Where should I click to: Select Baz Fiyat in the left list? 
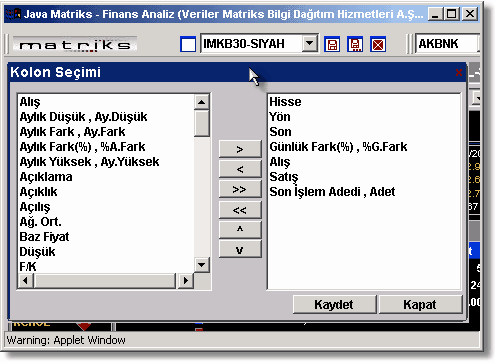(44, 237)
